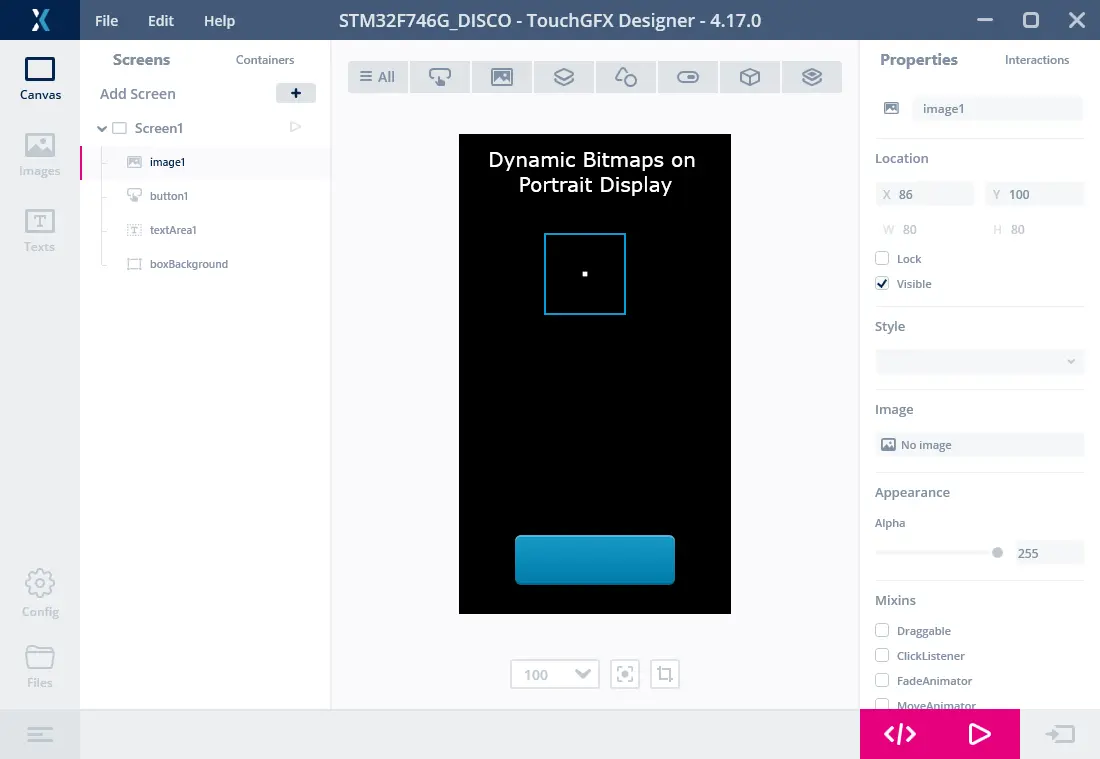Switch to the Interactions tab
Screen dimensions: 1100x759
1036,60
